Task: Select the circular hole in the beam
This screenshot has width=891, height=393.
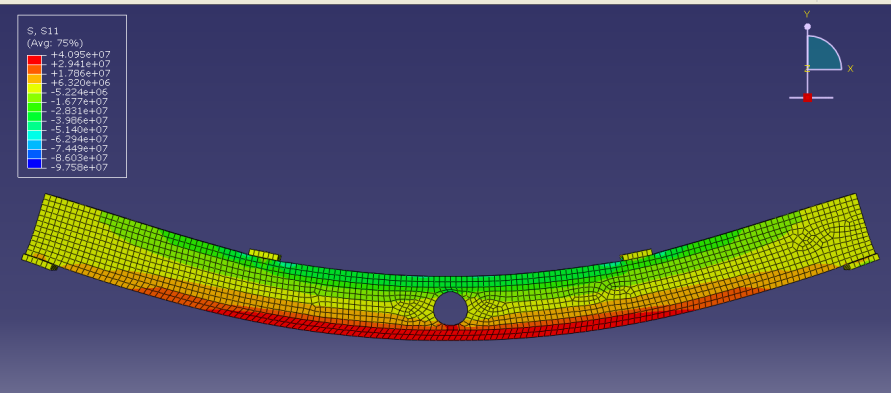Action: click(451, 309)
